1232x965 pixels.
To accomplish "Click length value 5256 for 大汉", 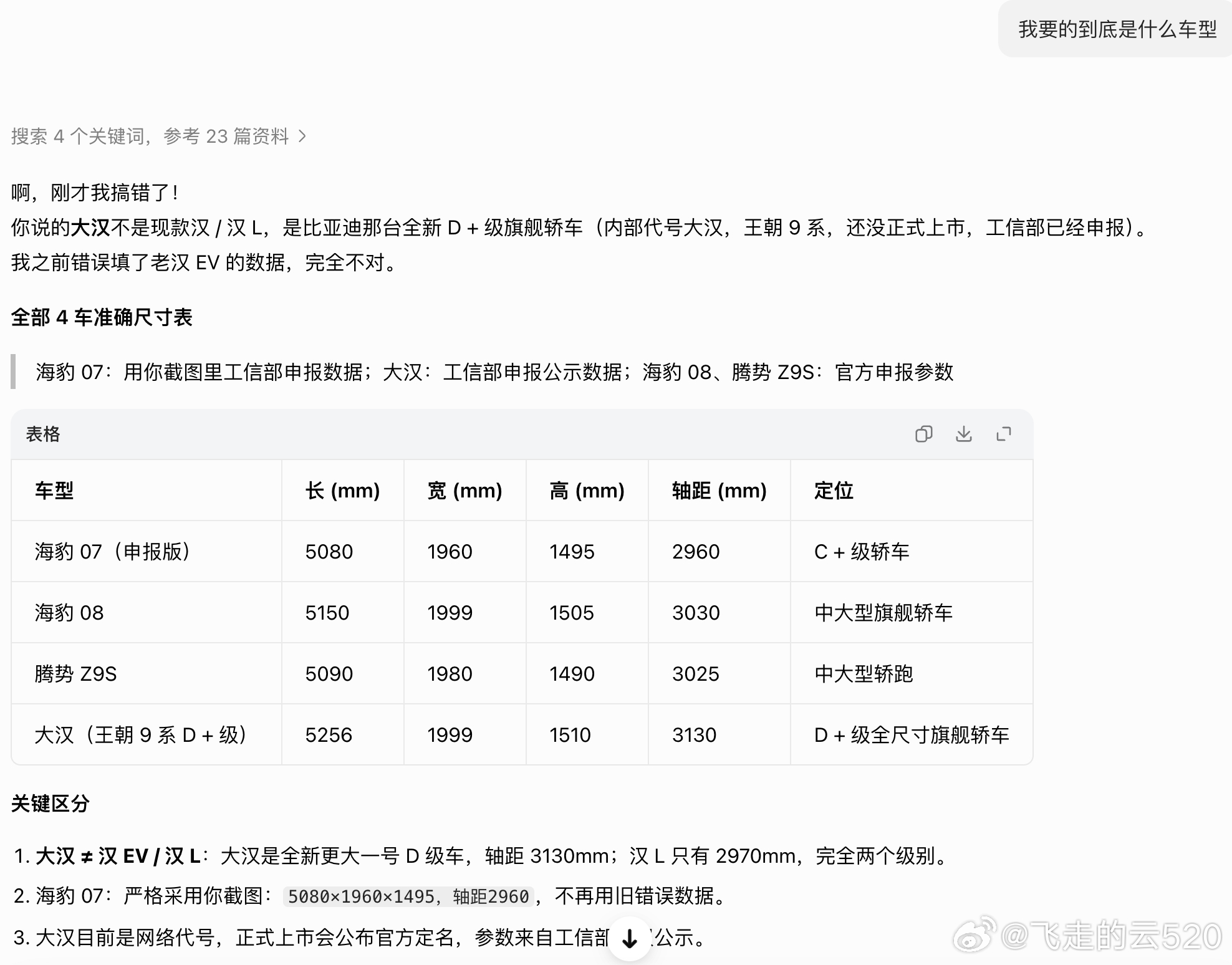I will point(329,735).
